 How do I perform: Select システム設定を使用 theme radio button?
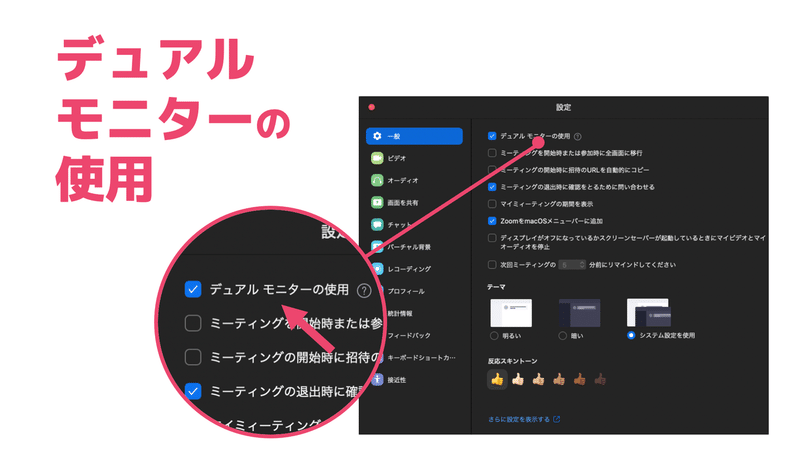coord(631,335)
